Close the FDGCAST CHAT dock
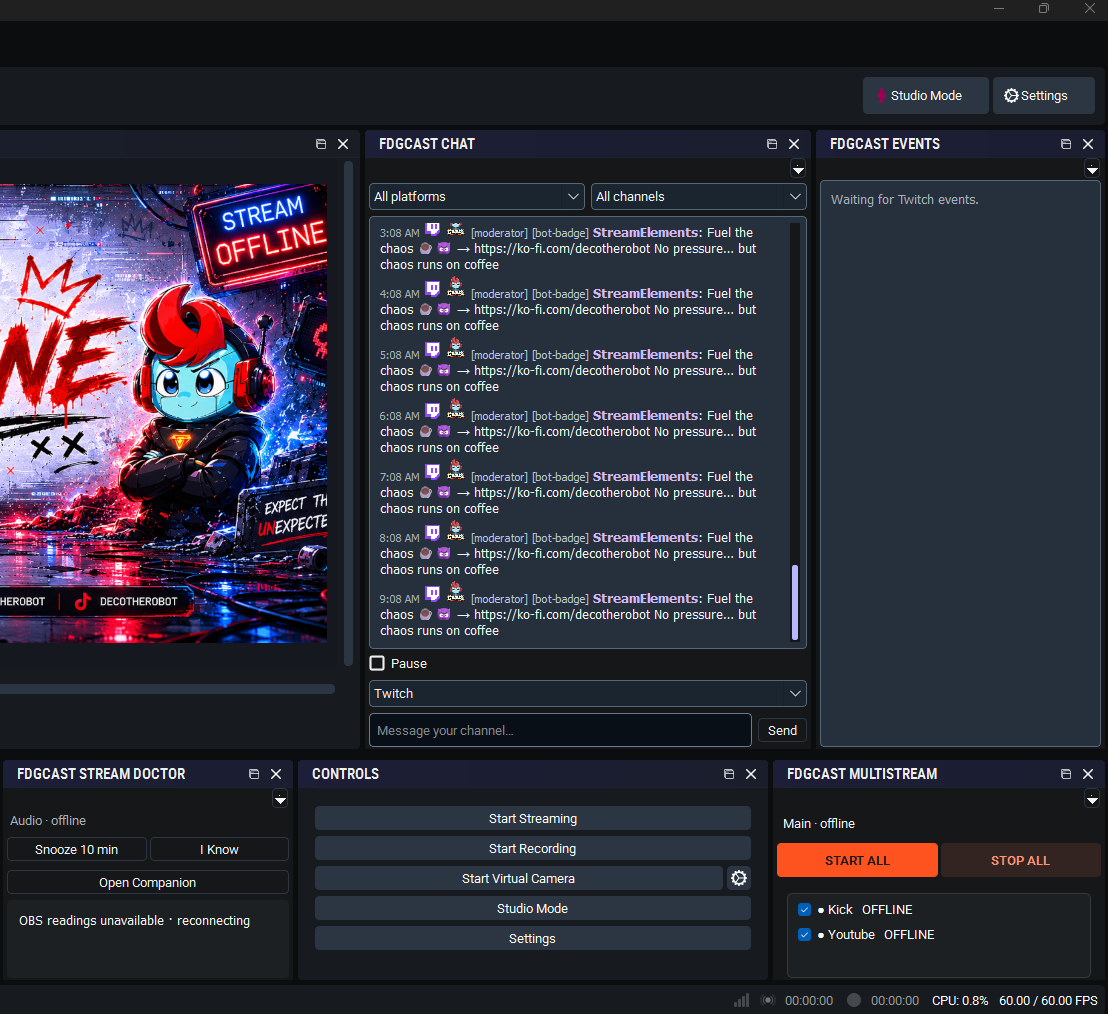The image size is (1108, 1014). (x=794, y=144)
